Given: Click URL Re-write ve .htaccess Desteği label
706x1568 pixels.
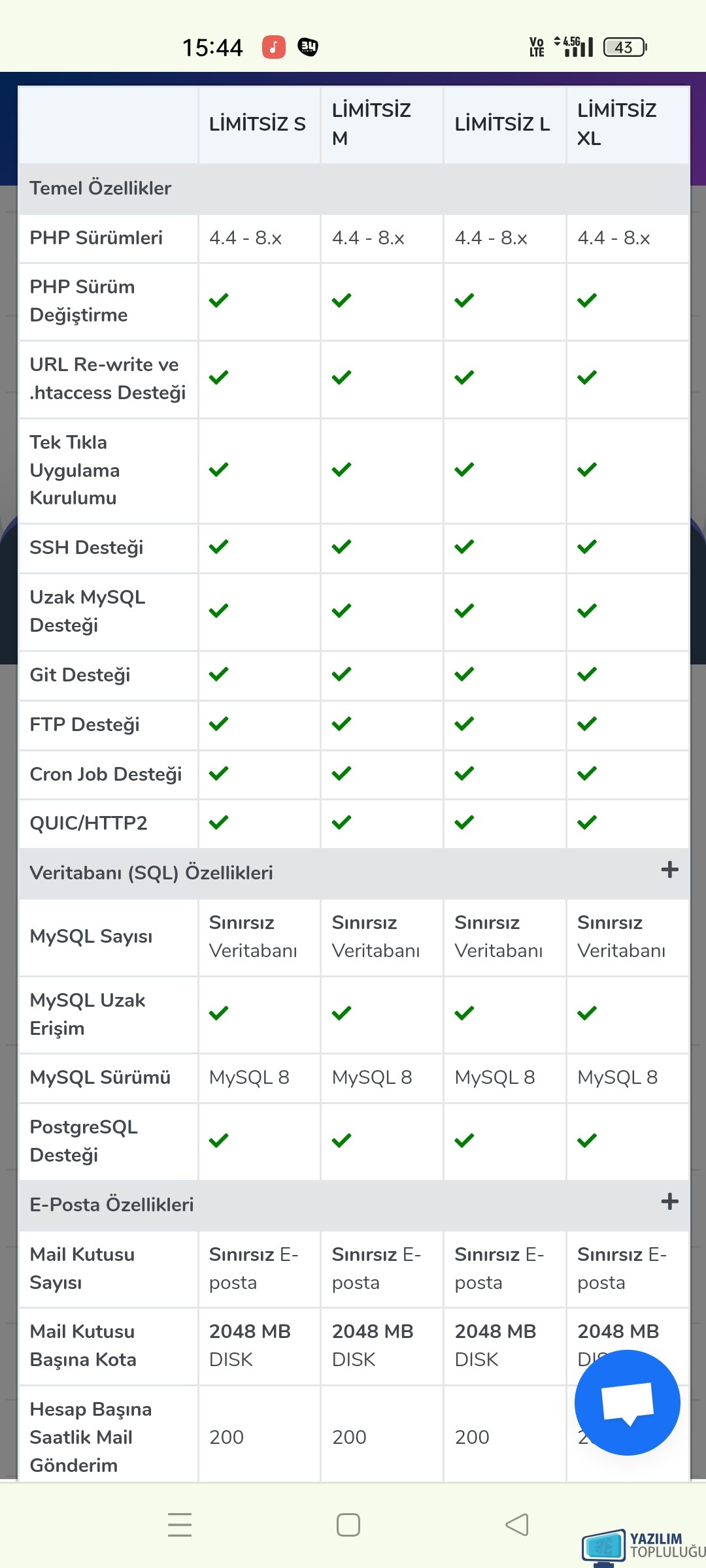Looking at the screenshot, I should click(108, 379).
